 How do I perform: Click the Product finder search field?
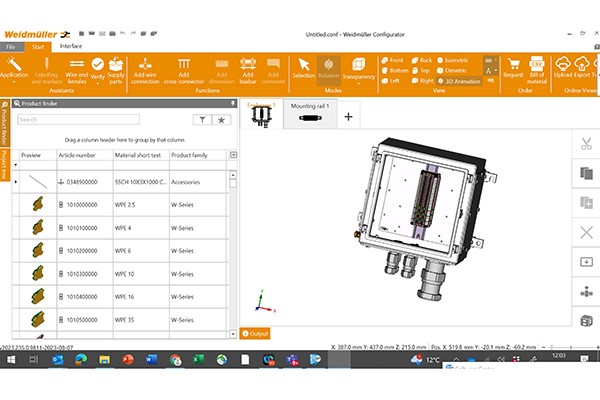[x=78, y=119]
